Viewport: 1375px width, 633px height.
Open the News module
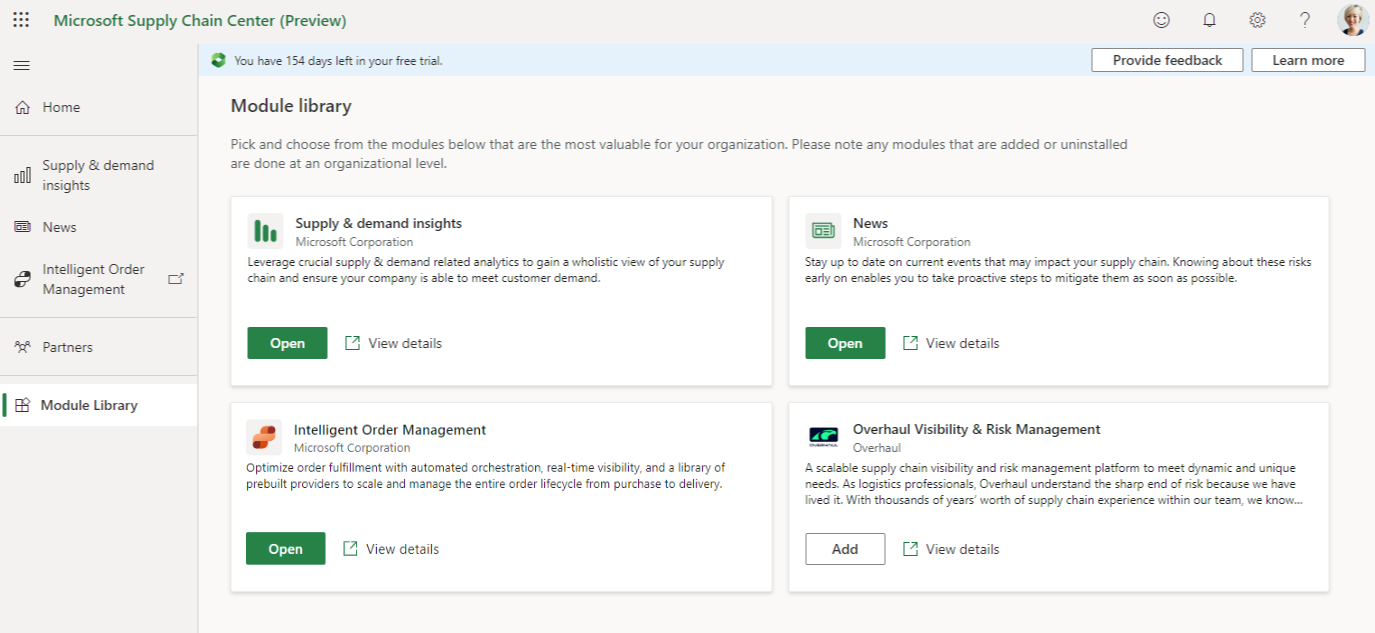(845, 343)
